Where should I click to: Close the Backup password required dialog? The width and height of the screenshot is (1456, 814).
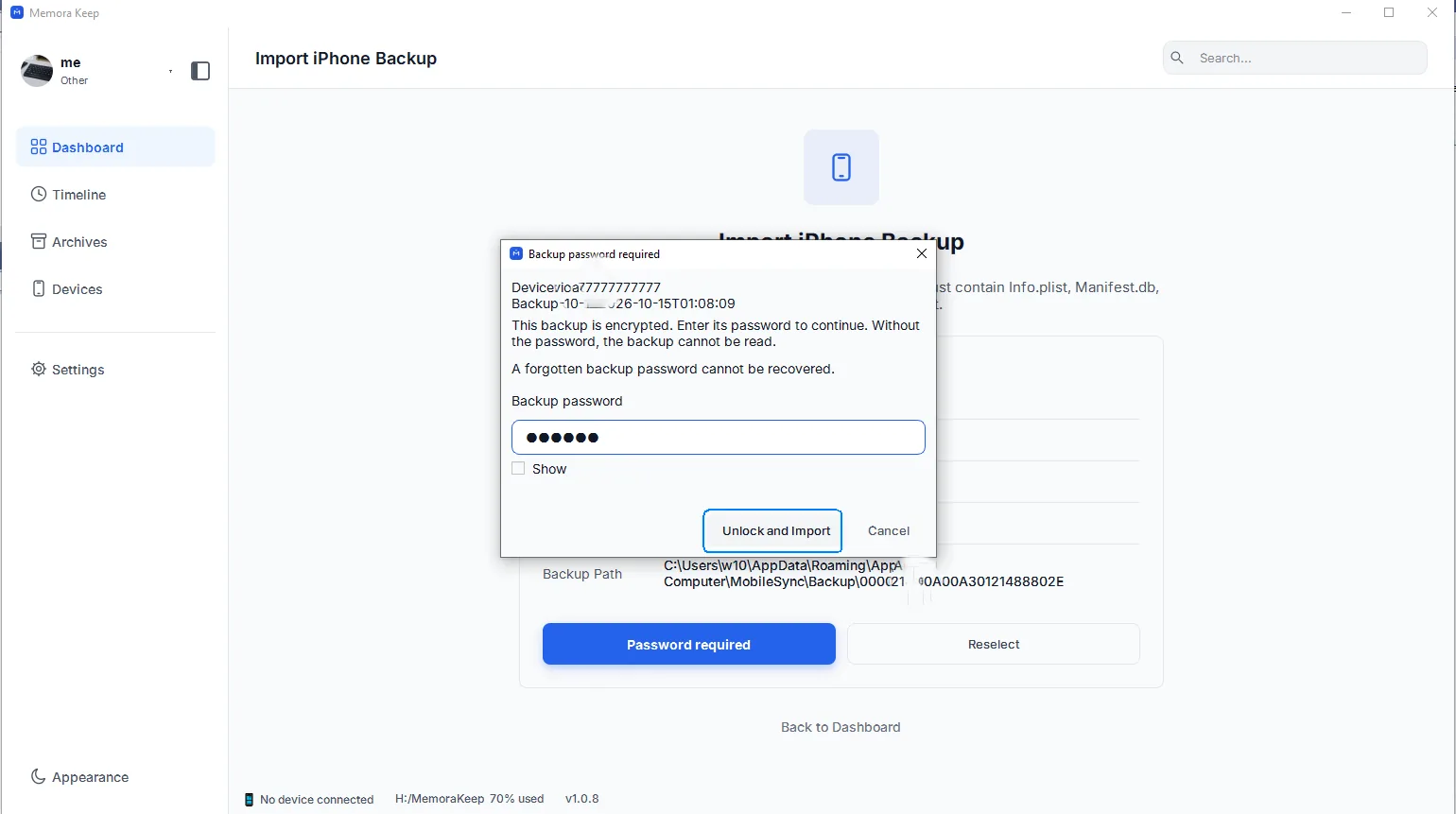click(922, 253)
